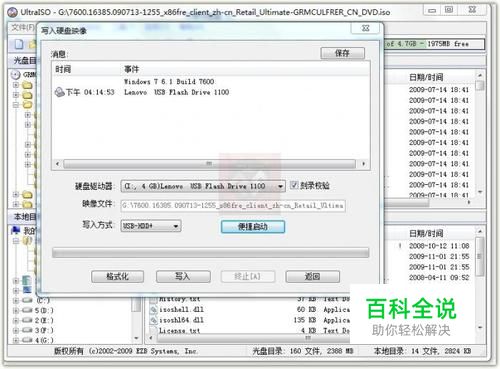Open the 写入方式 USB-HDD+ dropdown
The image size is (500, 369).
[x=176, y=226]
